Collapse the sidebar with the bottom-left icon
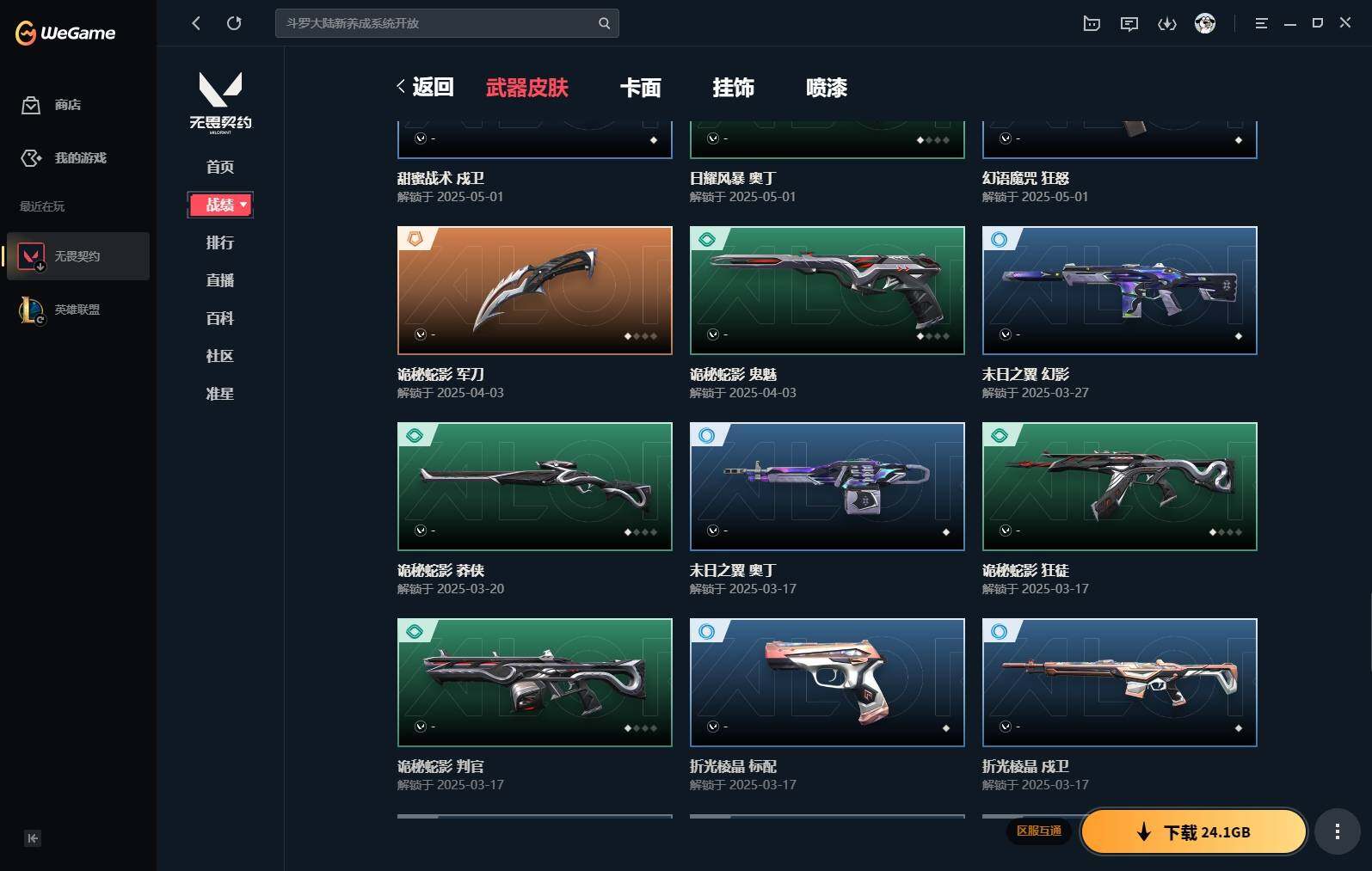The image size is (1372, 871). [x=33, y=838]
